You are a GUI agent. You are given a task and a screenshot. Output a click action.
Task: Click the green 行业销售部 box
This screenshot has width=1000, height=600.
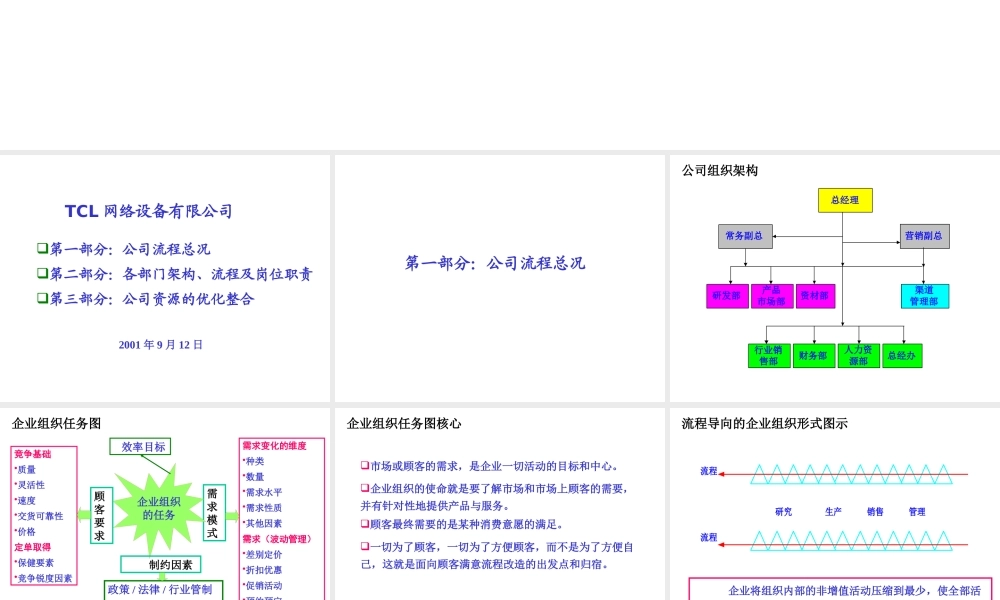[769, 356]
